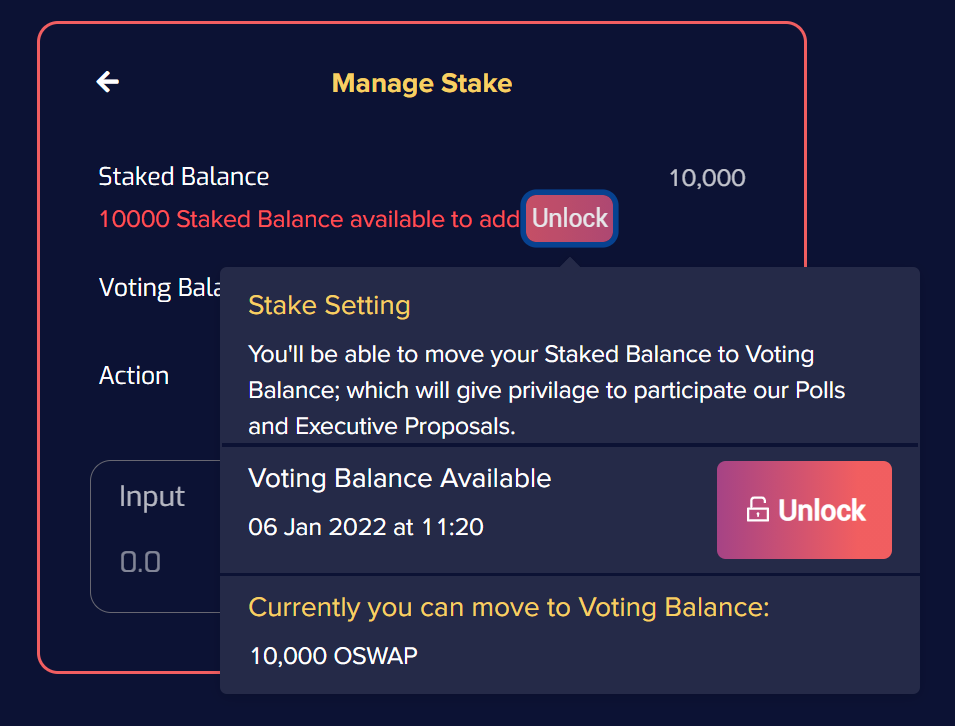Click the Action label

coord(134,376)
